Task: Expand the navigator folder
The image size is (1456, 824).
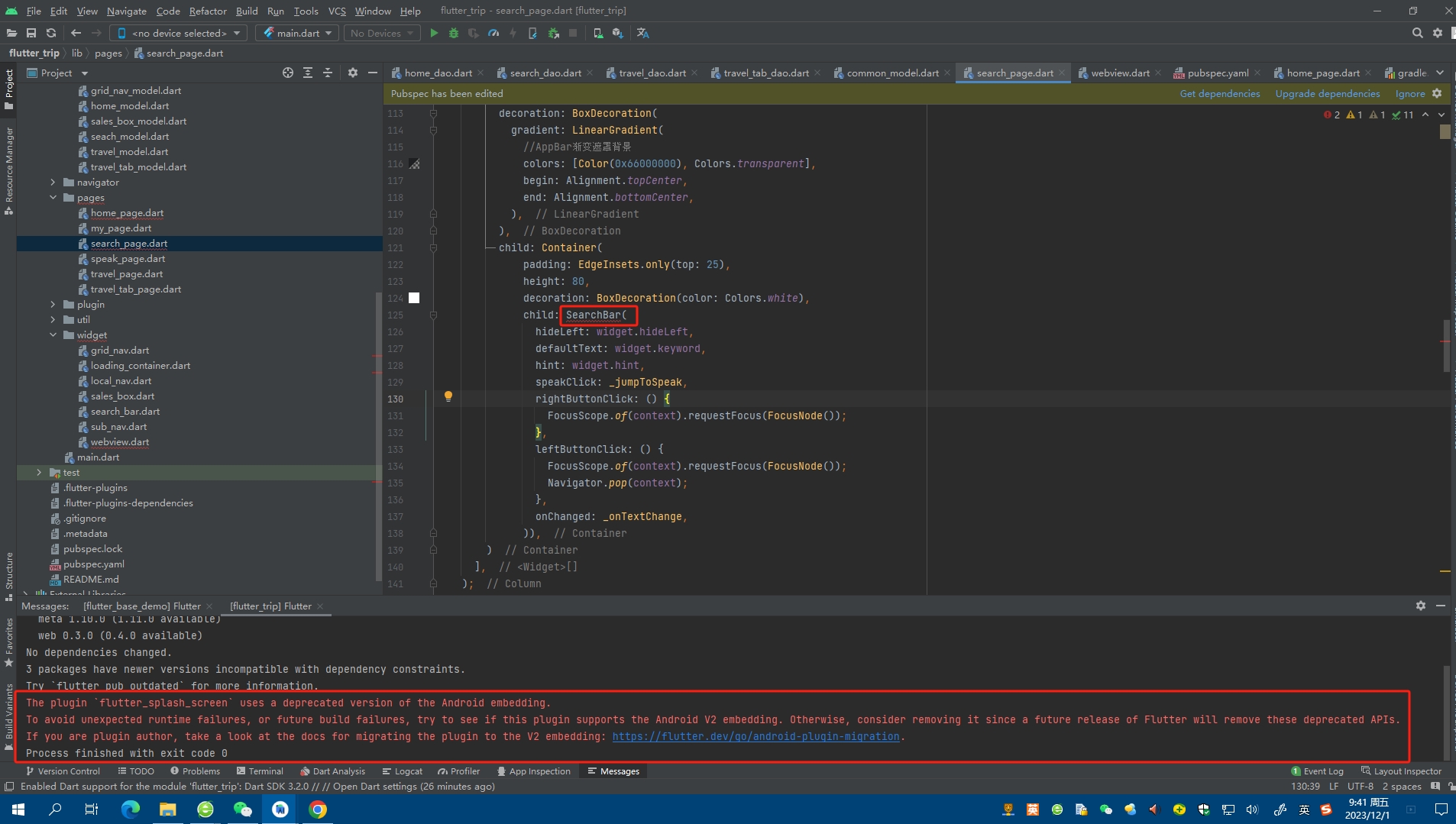Action: pos(53,183)
